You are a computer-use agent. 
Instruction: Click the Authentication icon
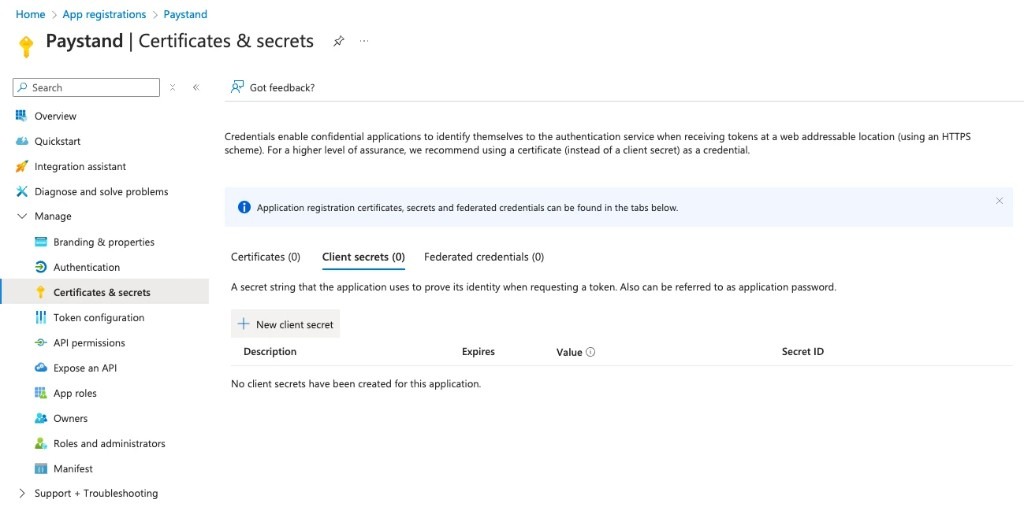click(40, 267)
